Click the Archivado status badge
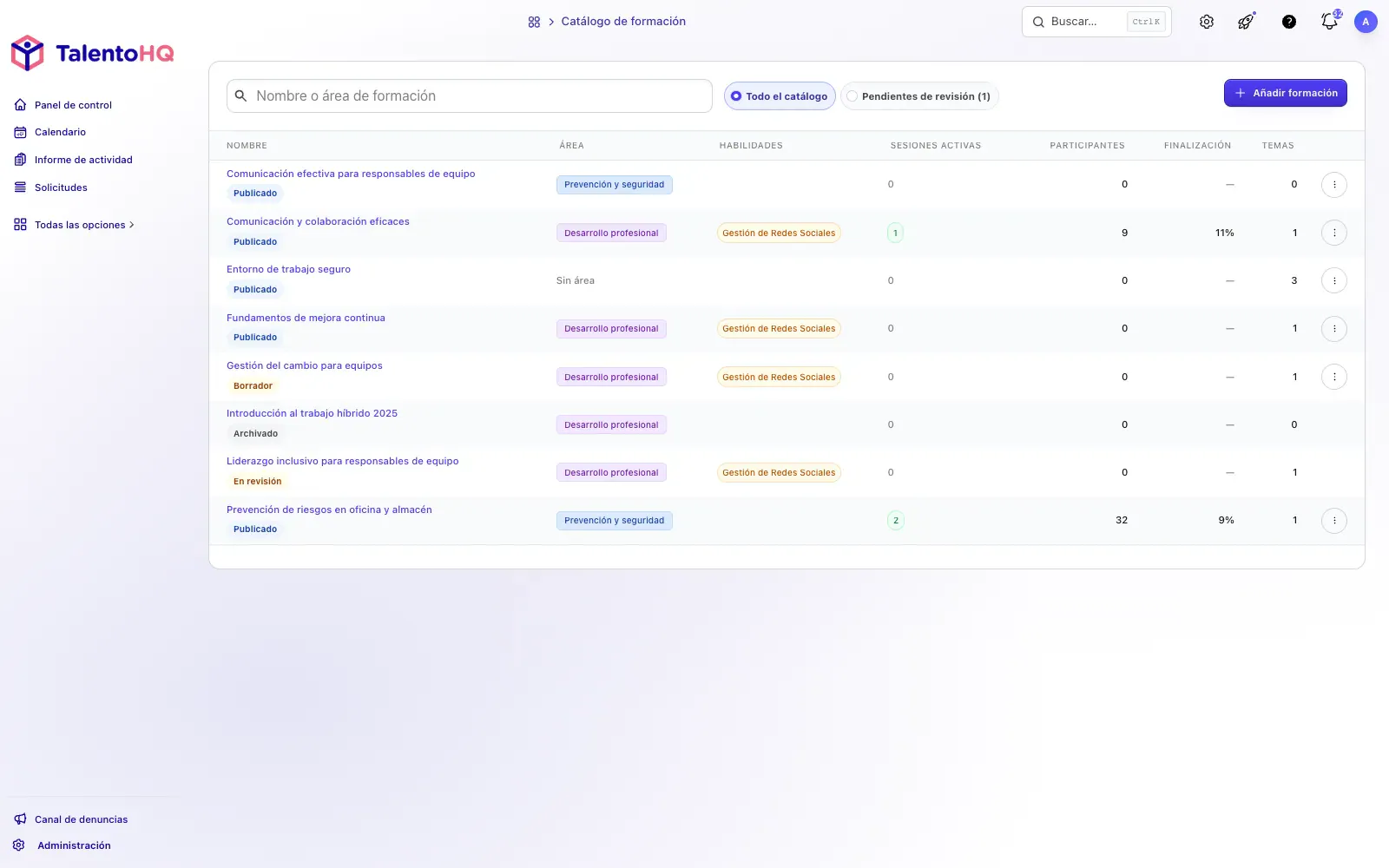The width and height of the screenshot is (1389, 868). pyautogui.click(x=255, y=434)
